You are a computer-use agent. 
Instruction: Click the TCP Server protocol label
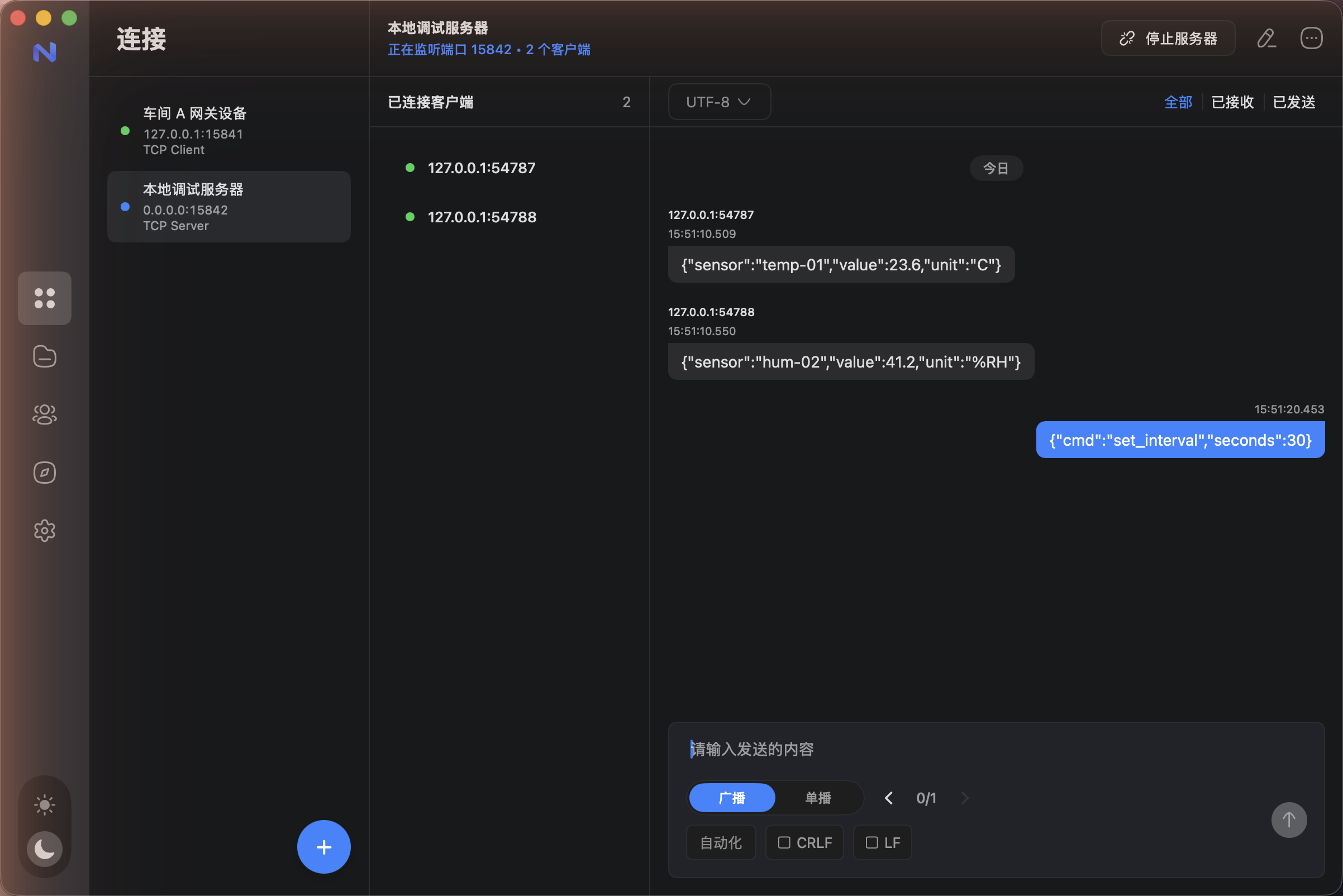point(176,226)
